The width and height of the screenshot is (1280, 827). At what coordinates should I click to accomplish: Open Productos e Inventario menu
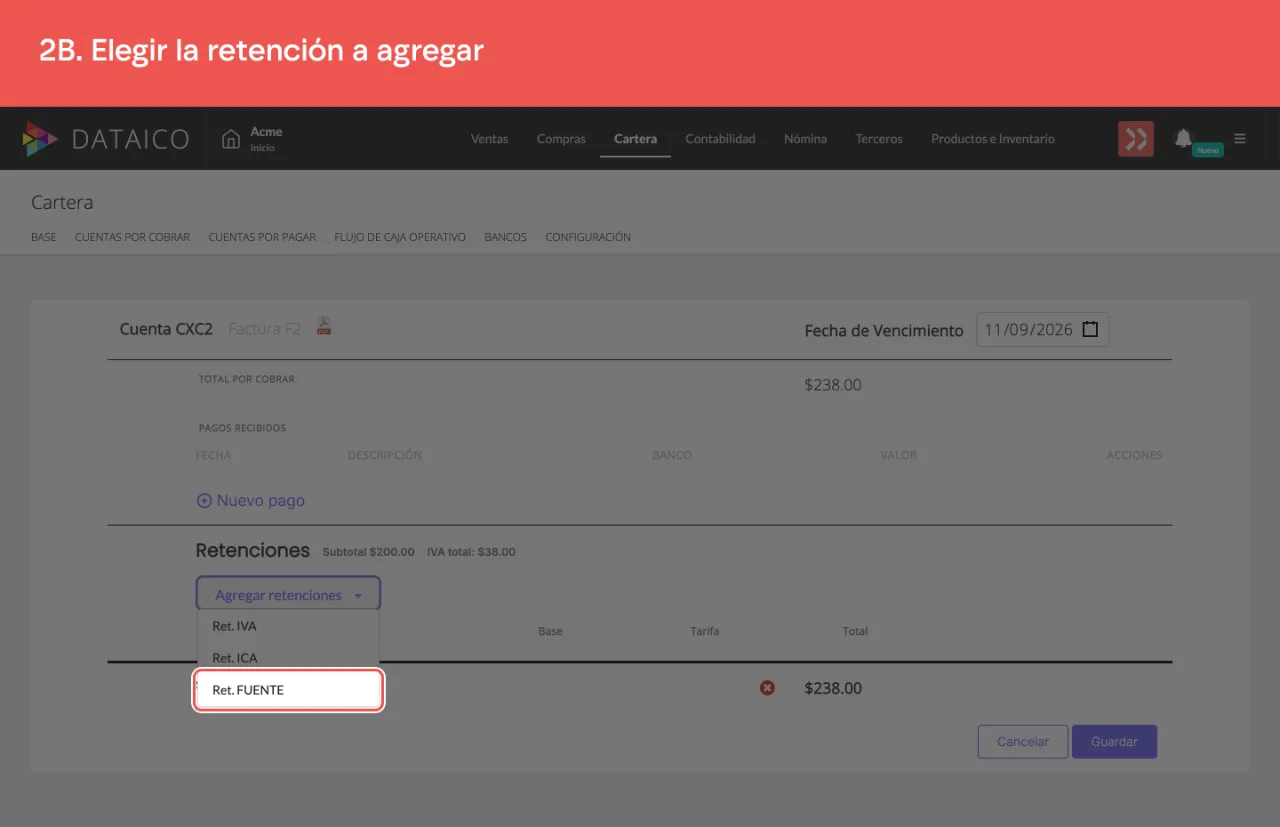pos(993,139)
